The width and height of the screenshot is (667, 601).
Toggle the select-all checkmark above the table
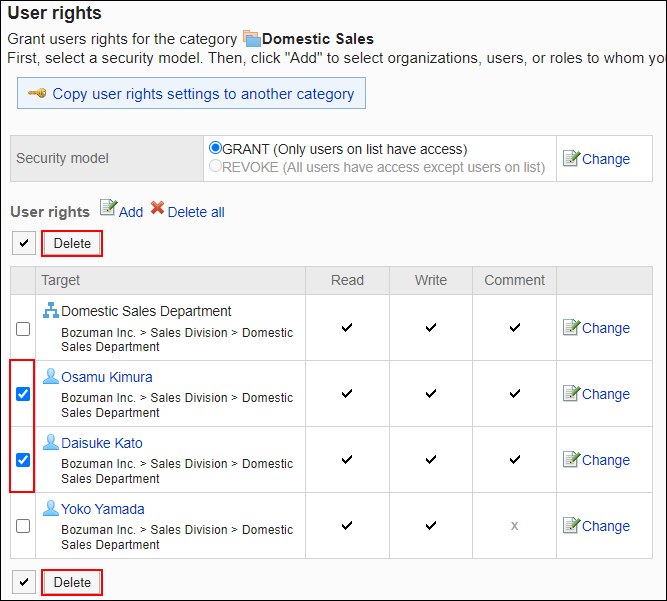(x=24, y=243)
